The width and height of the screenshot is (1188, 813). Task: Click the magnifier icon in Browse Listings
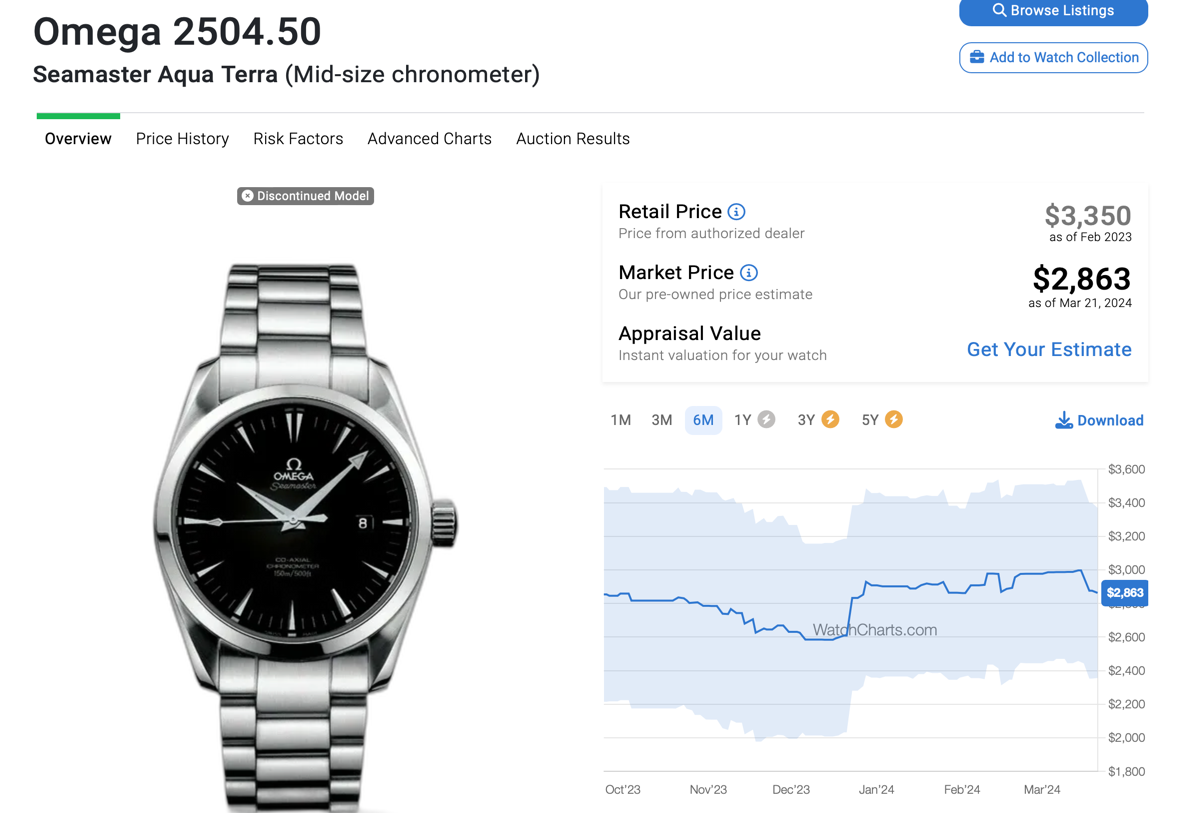click(999, 11)
